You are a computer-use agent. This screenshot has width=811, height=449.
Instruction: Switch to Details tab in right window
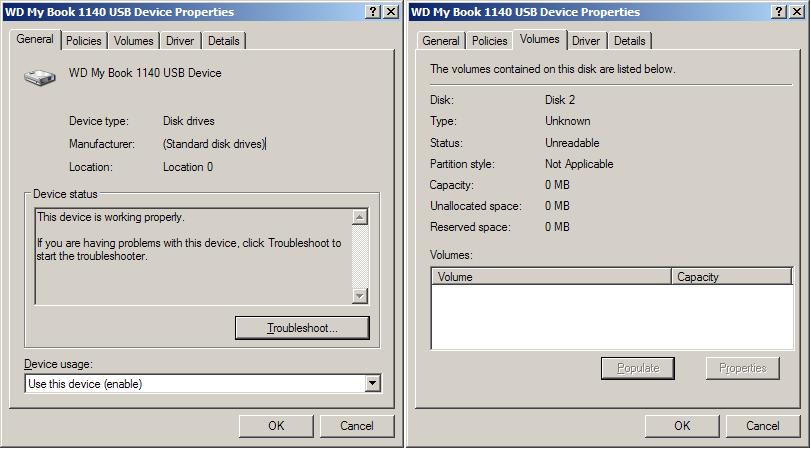point(629,41)
